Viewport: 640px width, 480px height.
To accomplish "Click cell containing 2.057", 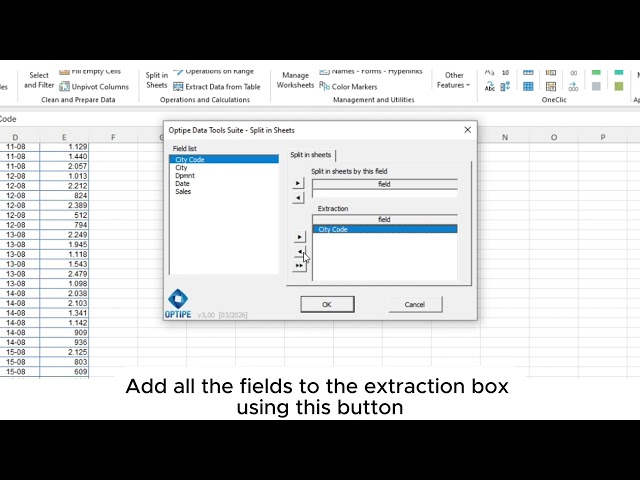I will click(x=64, y=166).
